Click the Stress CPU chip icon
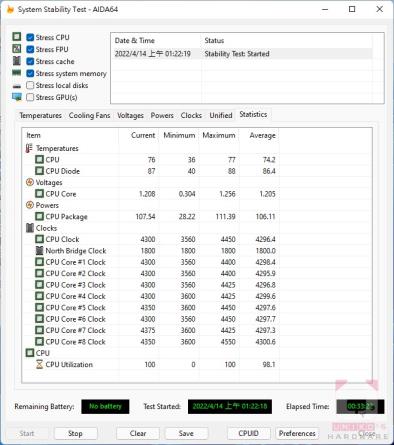 (x=17, y=37)
